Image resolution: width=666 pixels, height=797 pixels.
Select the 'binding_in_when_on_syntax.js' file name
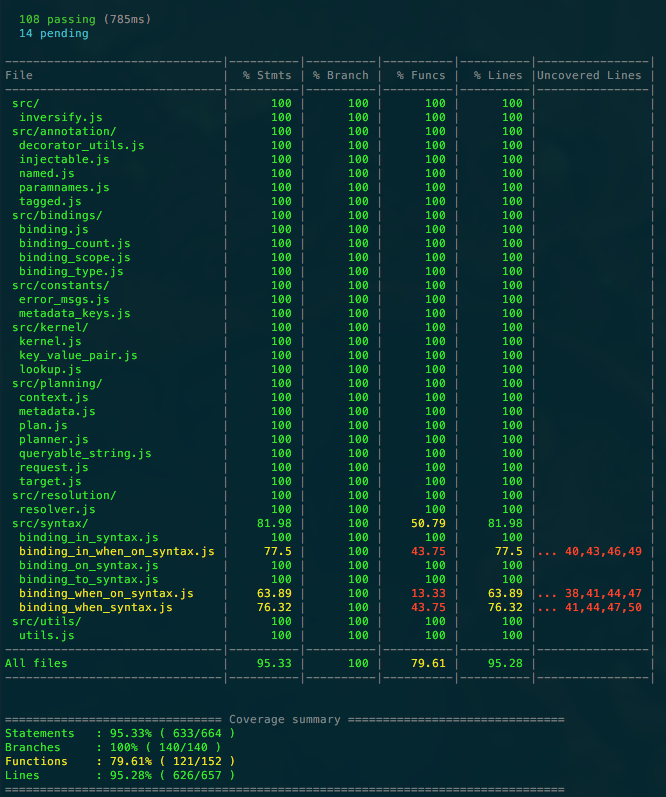click(x=117, y=551)
